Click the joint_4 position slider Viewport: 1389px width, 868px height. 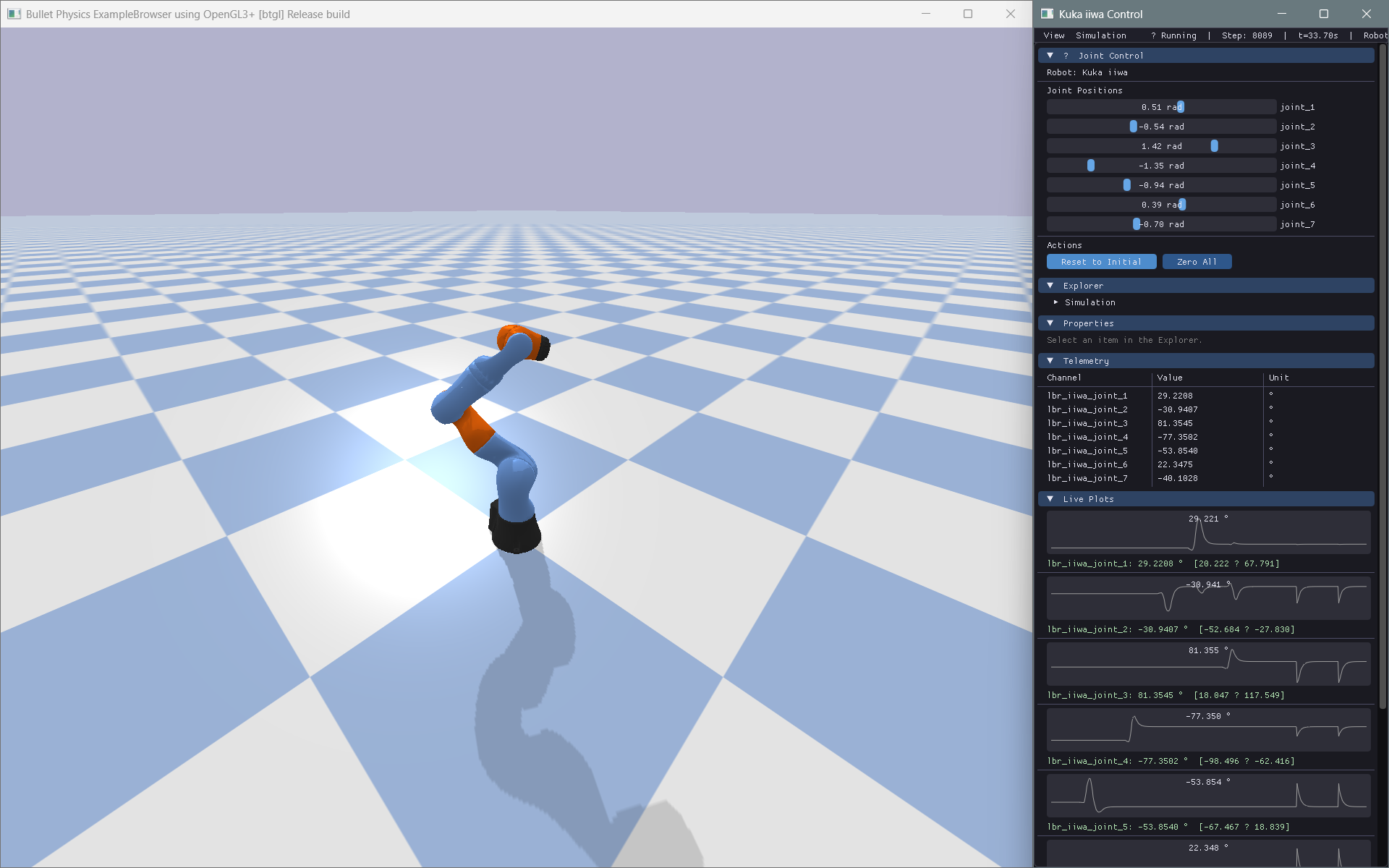point(1161,166)
